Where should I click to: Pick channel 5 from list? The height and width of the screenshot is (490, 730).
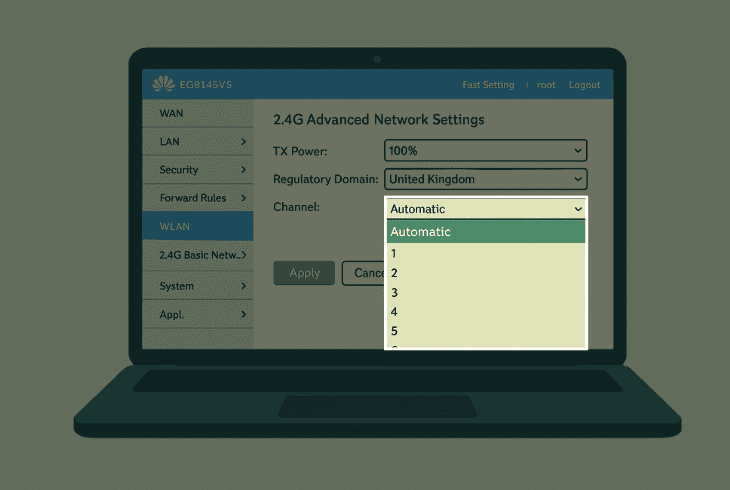[x=485, y=331]
